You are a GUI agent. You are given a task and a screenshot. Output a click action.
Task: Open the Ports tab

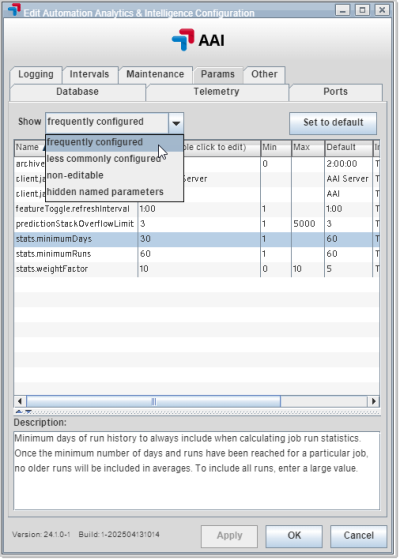tap(335, 92)
